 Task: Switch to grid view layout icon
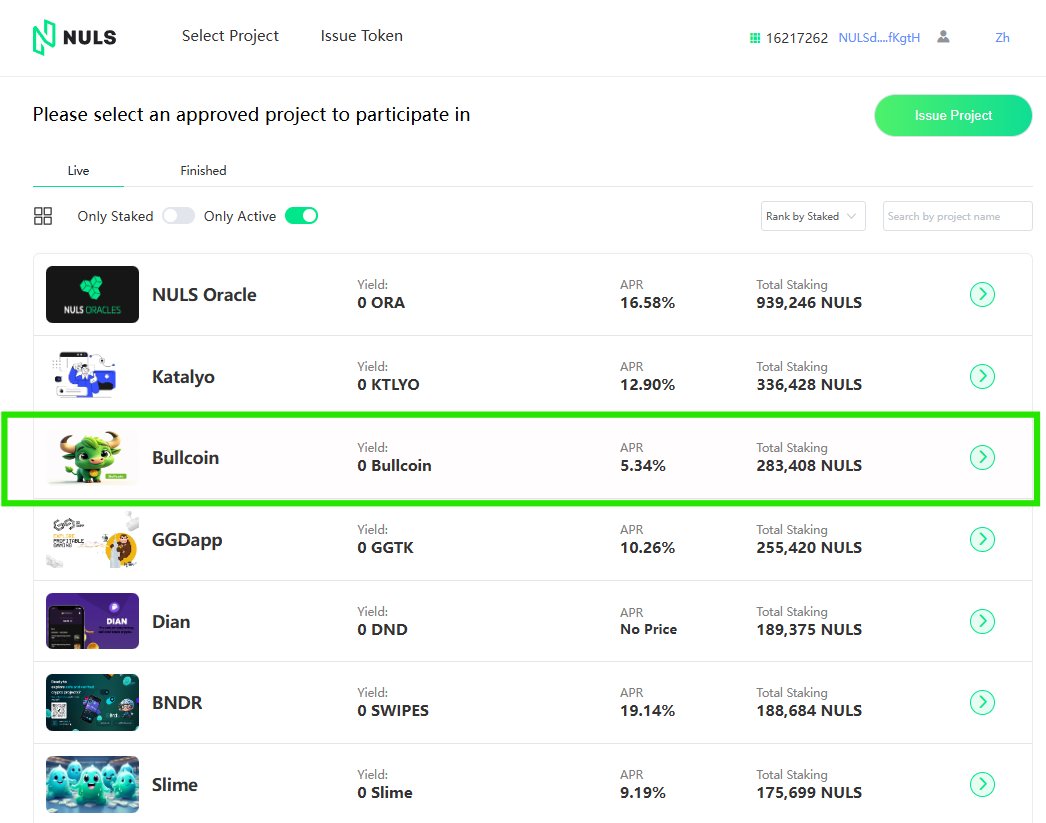pyautogui.click(x=43, y=216)
